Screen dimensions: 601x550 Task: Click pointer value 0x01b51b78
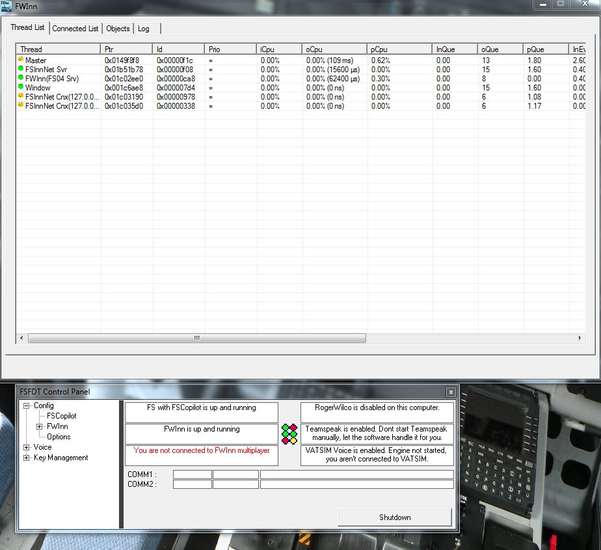[124, 69]
